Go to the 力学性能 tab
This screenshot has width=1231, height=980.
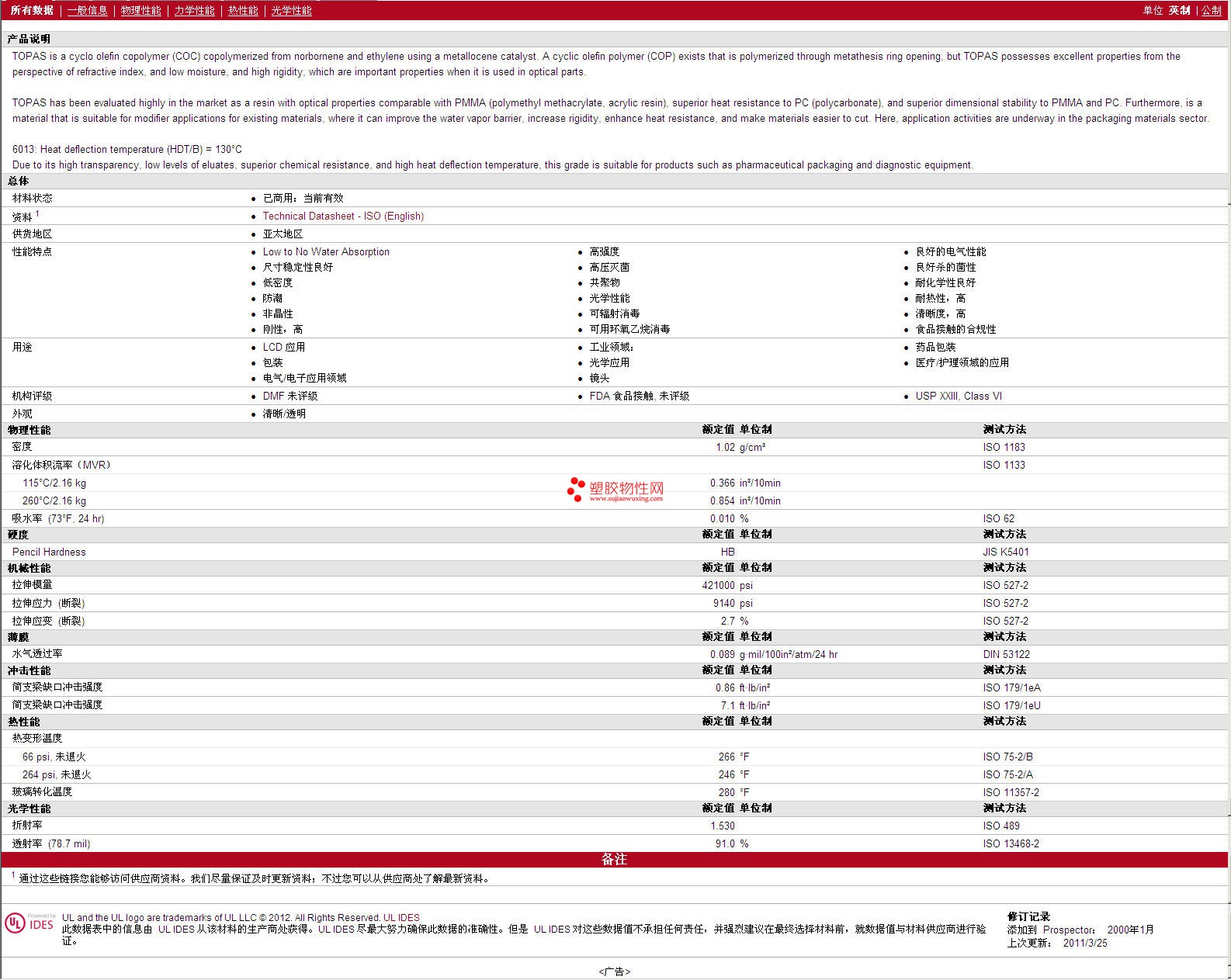point(194,10)
